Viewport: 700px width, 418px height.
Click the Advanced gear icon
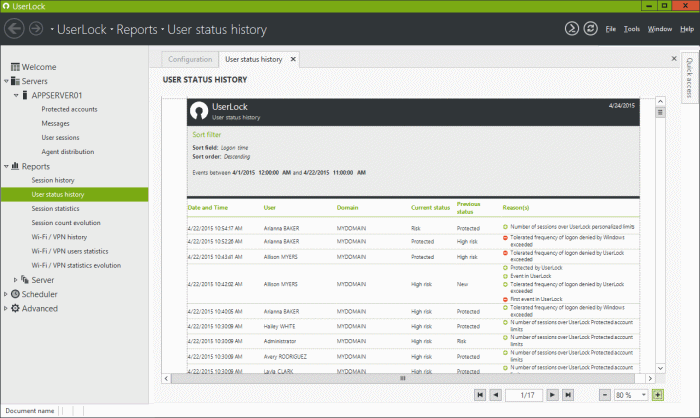(15, 308)
